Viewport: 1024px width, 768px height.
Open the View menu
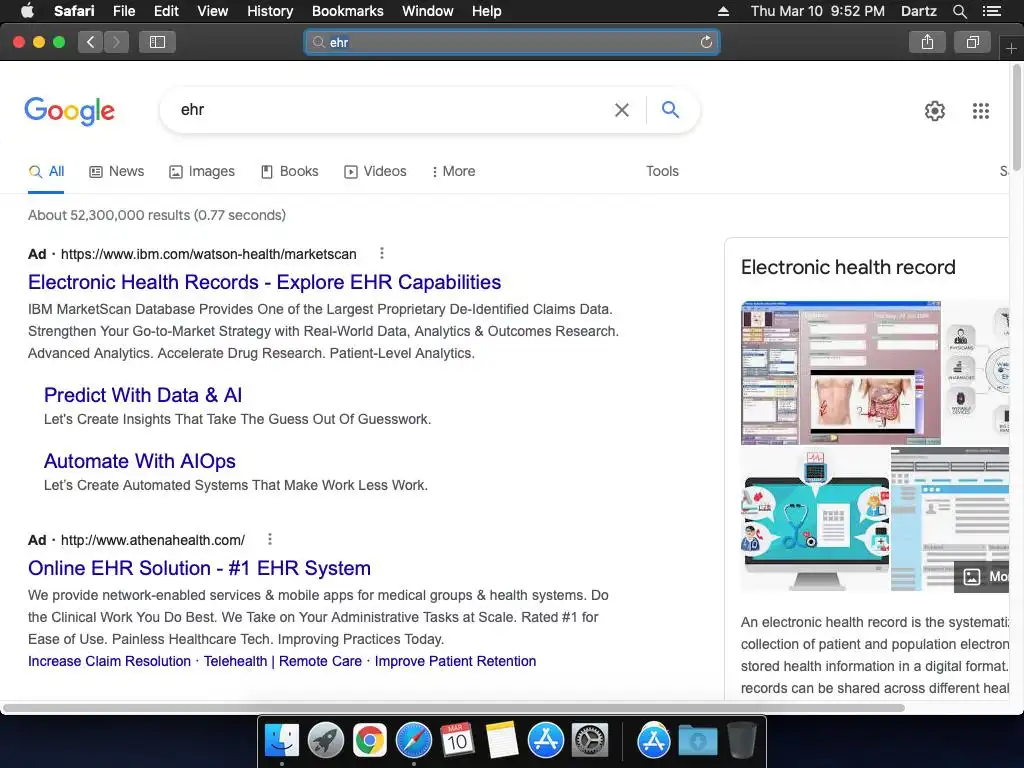click(x=212, y=11)
